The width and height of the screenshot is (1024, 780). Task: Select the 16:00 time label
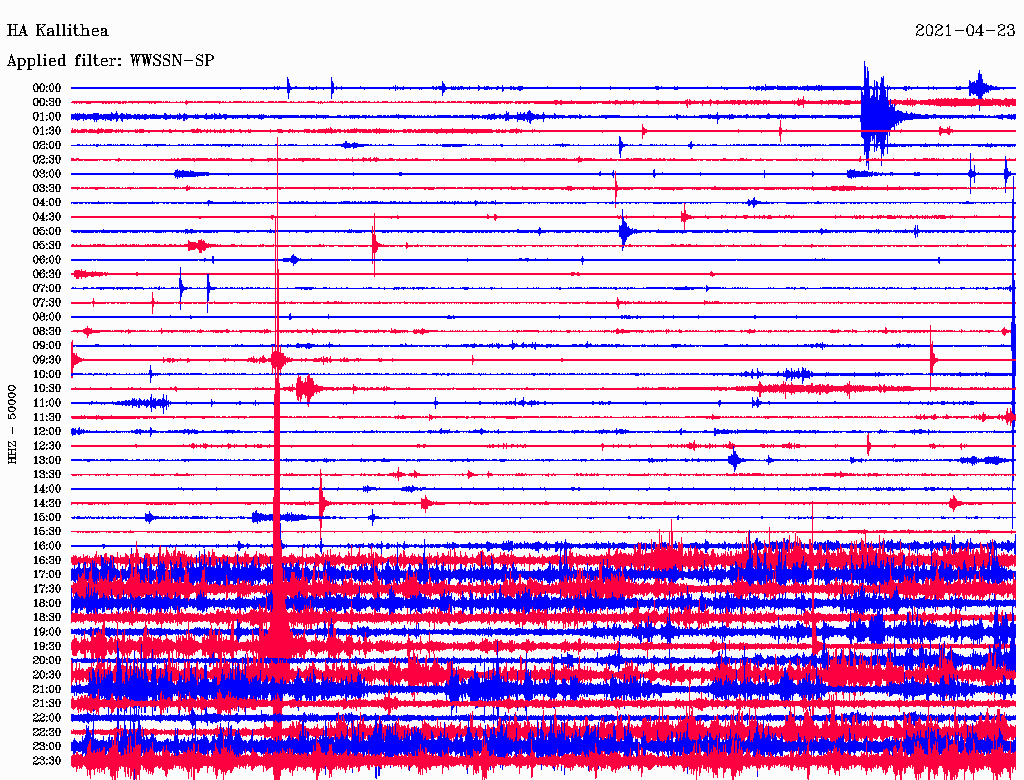(47, 547)
